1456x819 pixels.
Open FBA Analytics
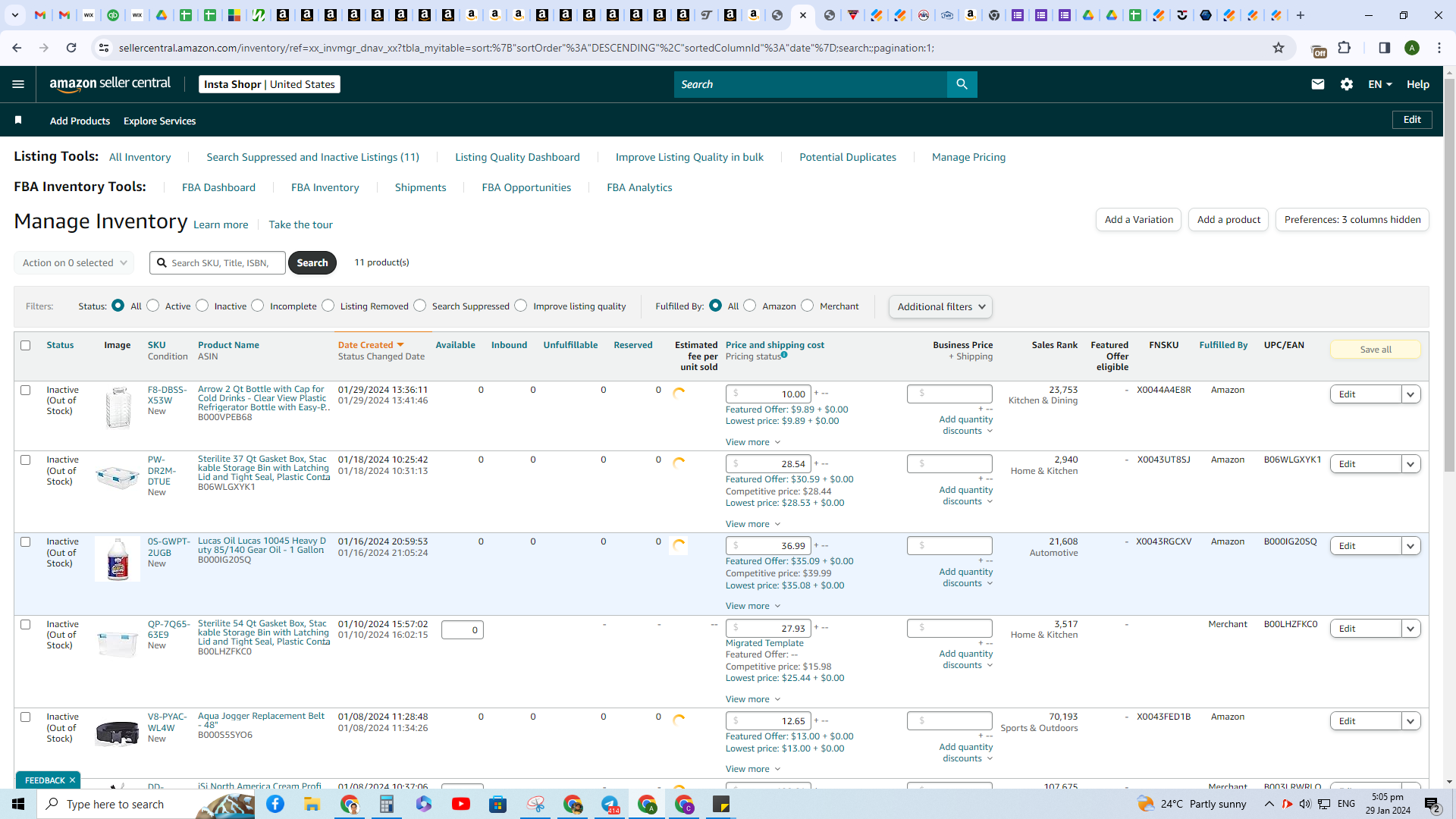[x=639, y=187]
